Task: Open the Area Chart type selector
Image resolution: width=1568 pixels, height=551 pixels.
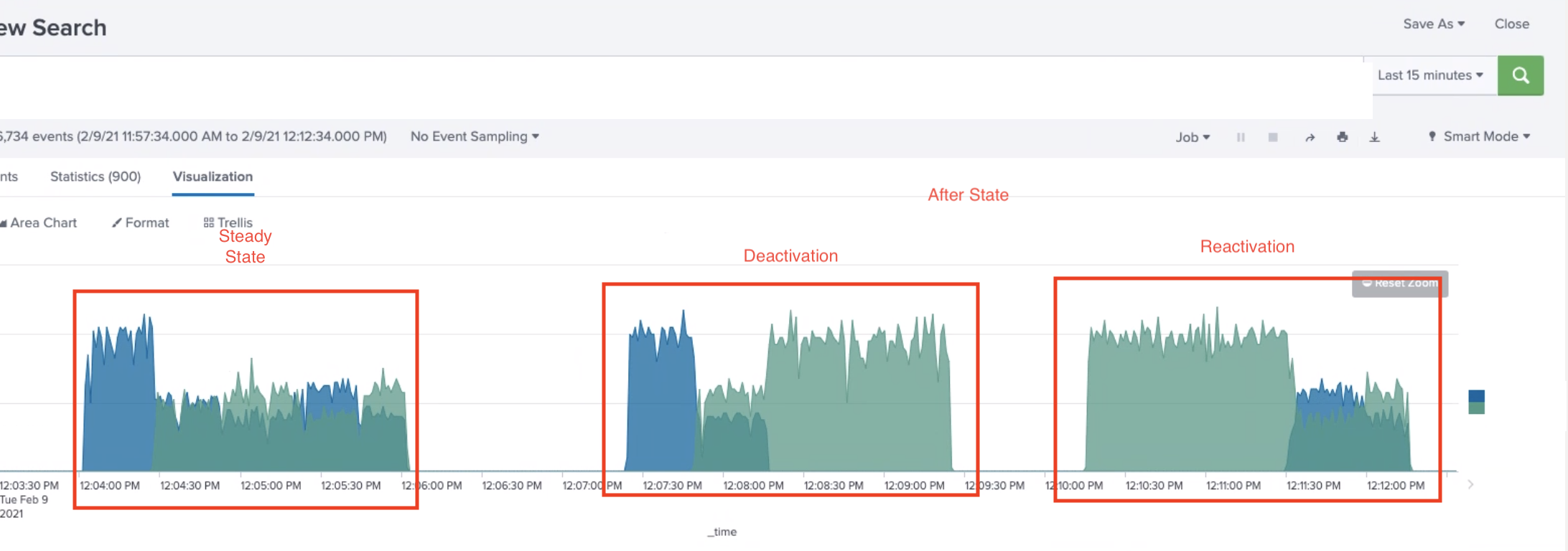Action: pos(38,222)
